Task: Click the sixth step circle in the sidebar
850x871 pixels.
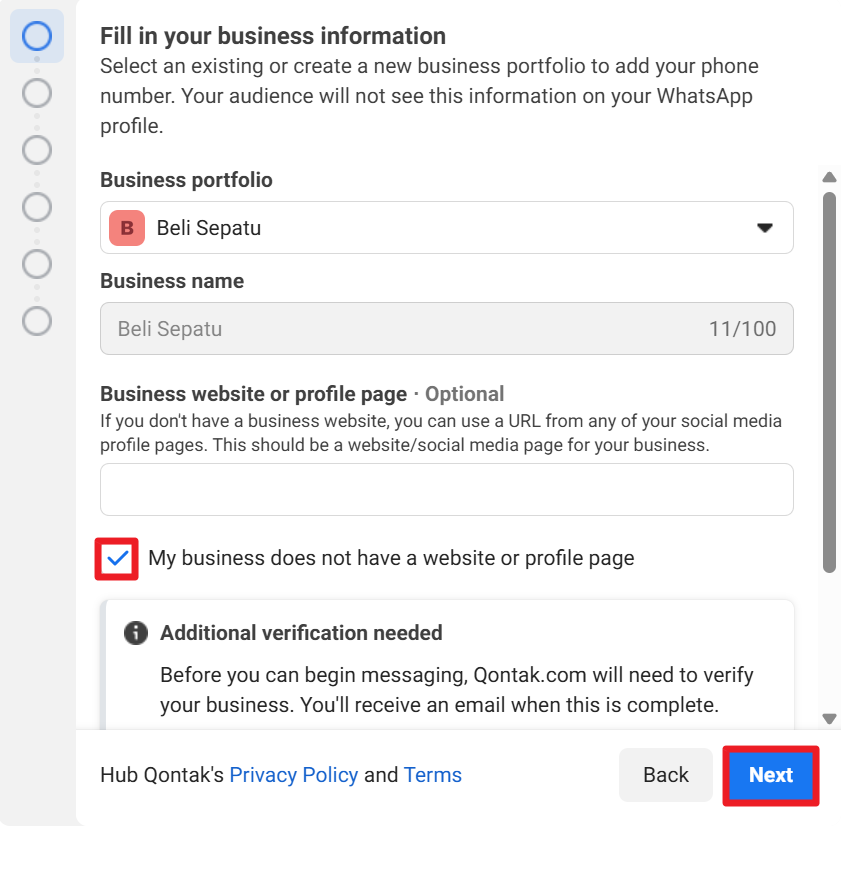Action: click(37, 322)
